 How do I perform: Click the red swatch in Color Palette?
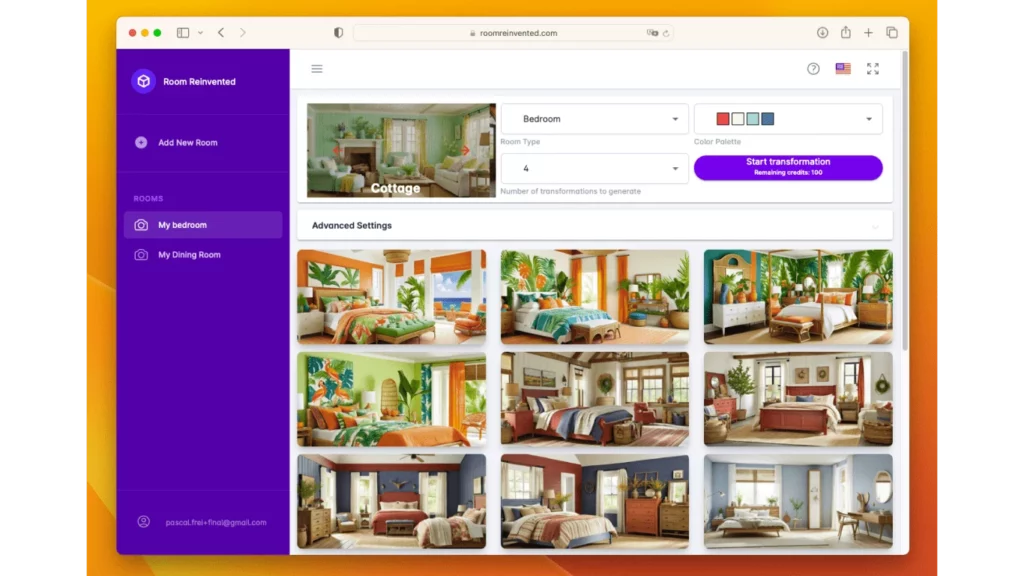pos(723,119)
